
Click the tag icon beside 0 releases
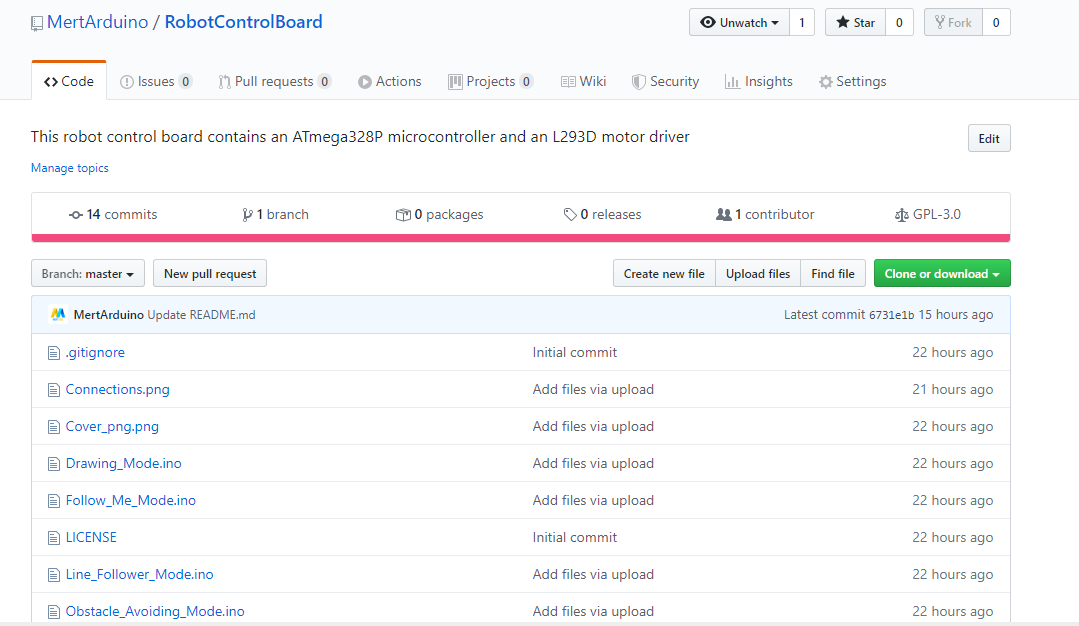[x=570, y=215]
